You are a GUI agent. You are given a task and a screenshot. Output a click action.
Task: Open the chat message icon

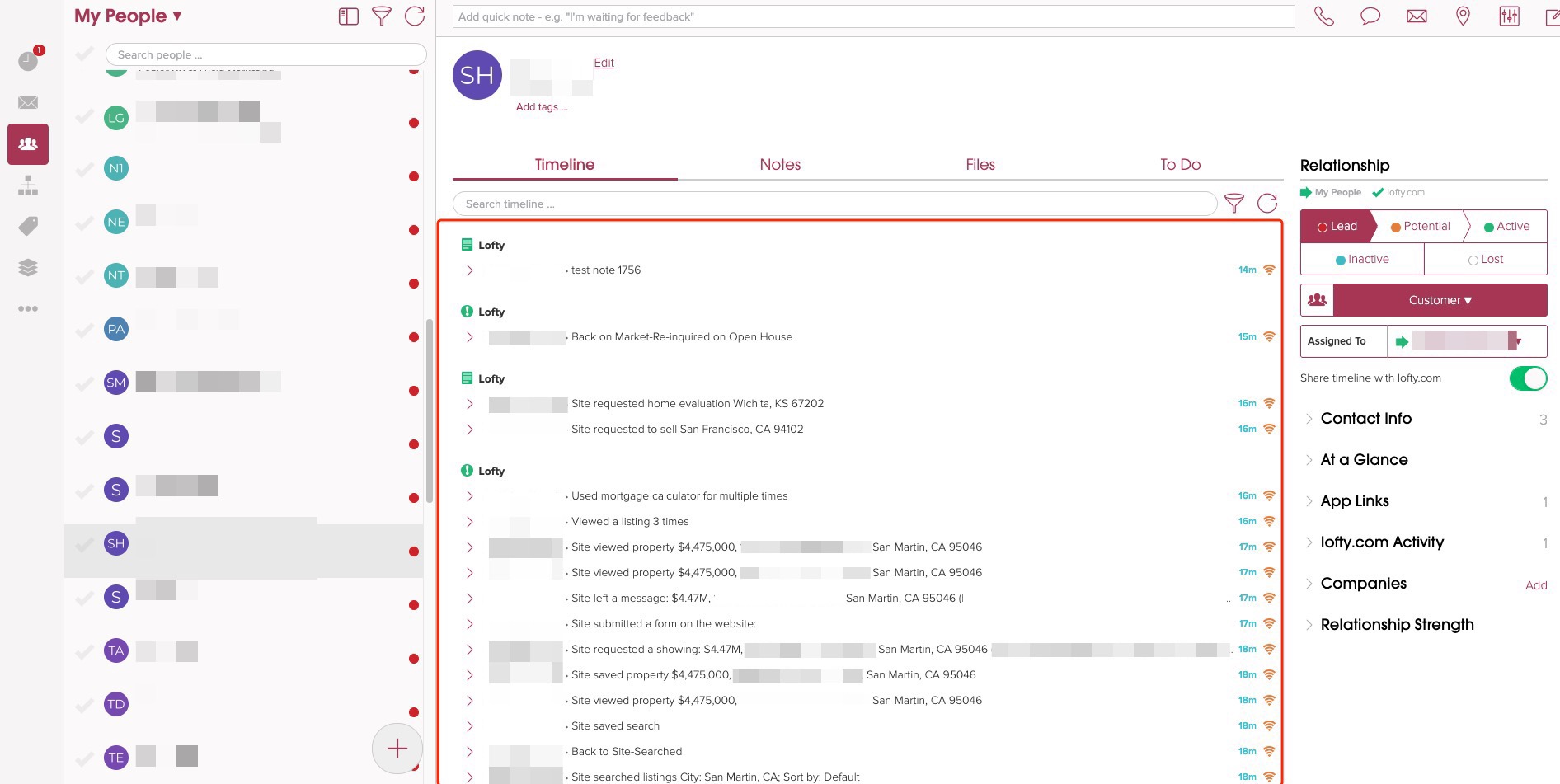pos(1370,16)
